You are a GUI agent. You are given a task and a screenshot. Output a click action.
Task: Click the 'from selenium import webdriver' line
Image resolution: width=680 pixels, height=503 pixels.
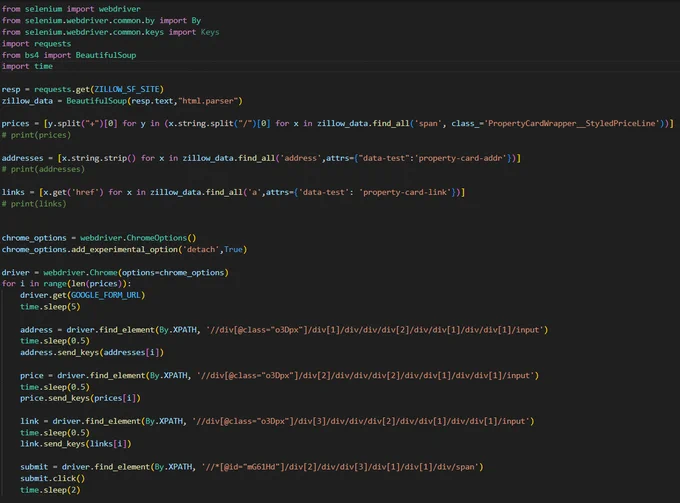coord(71,9)
